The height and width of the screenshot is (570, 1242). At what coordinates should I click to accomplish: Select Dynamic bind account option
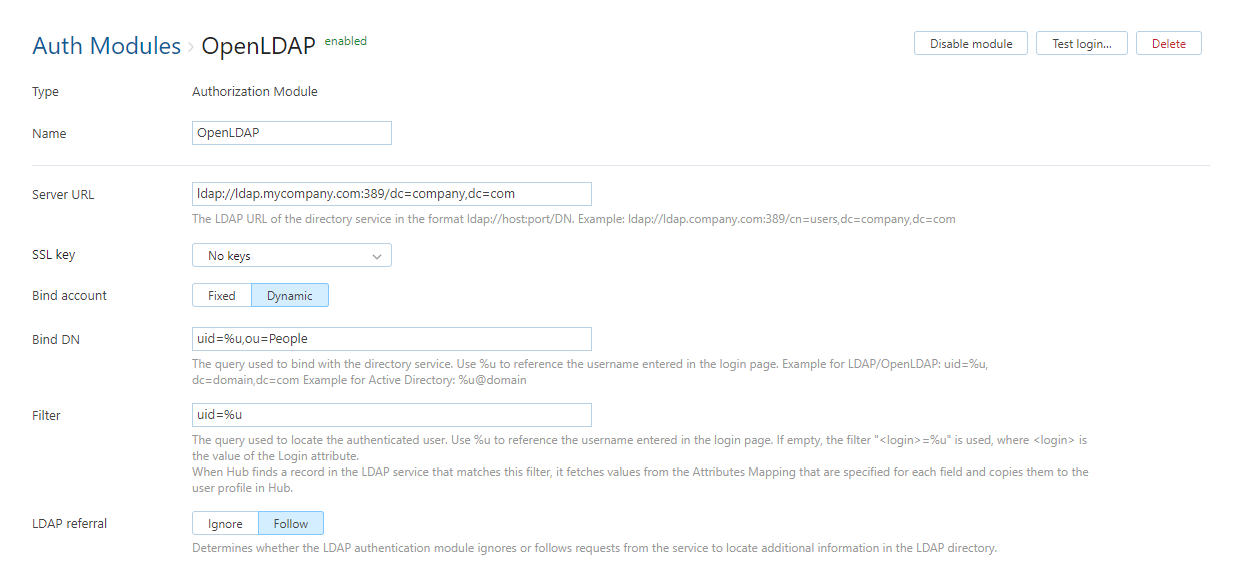[x=289, y=296]
